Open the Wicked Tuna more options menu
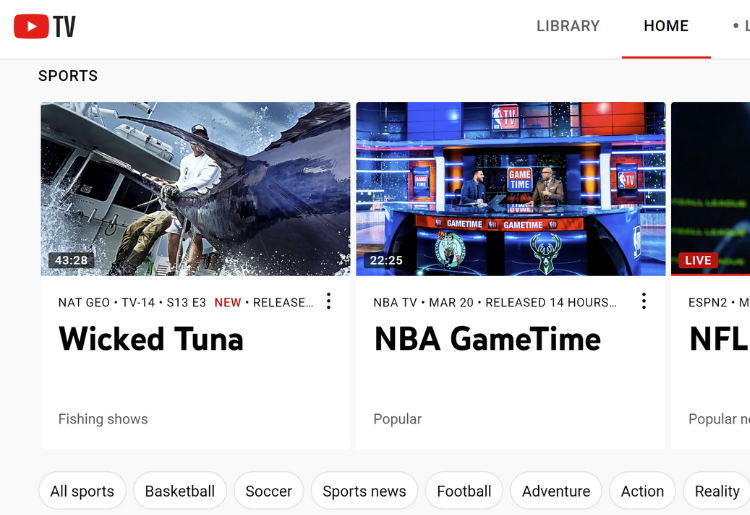This screenshot has height=515, width=750. tap(329, 301)
